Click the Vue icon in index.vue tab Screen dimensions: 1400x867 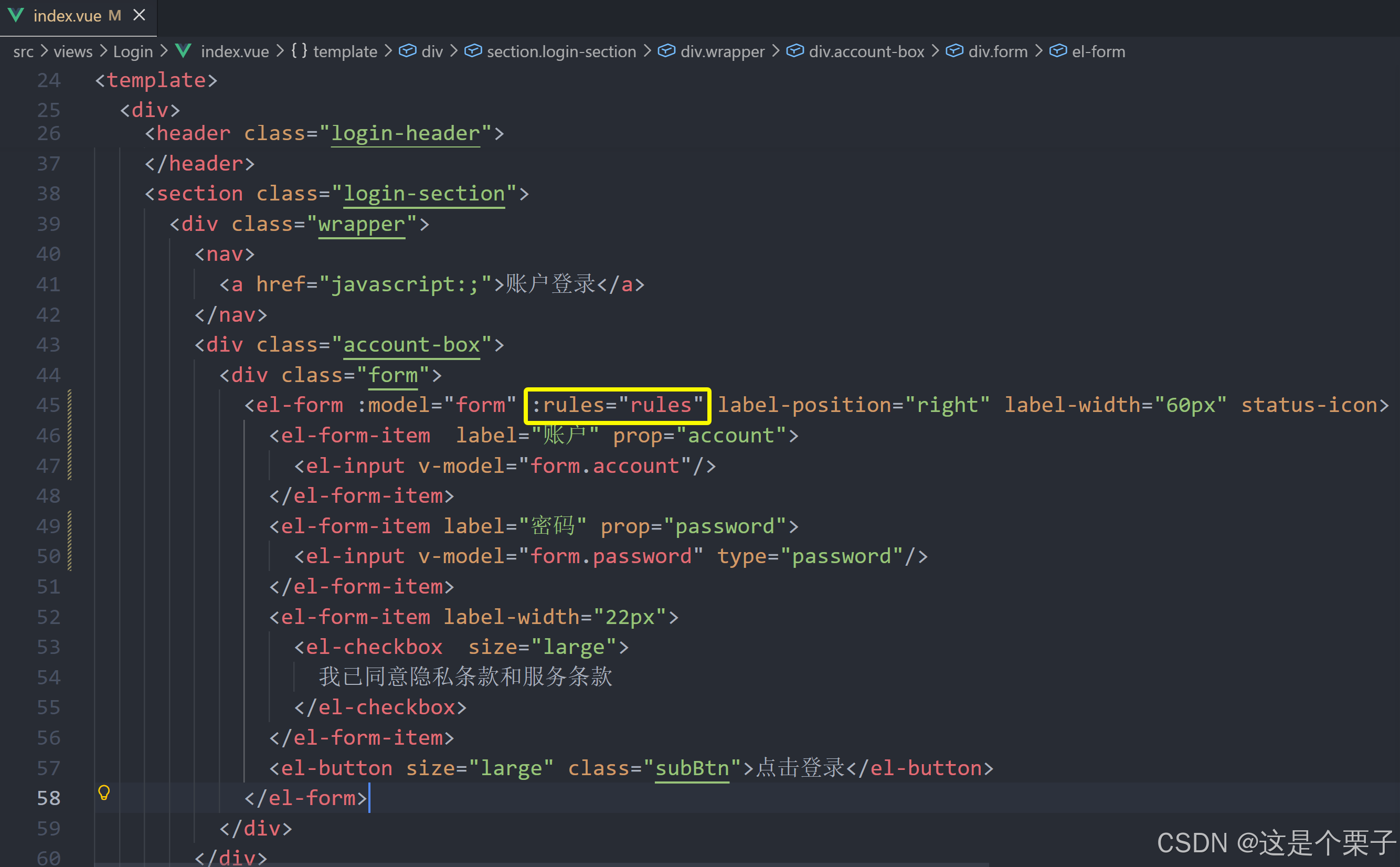point(16,16)
